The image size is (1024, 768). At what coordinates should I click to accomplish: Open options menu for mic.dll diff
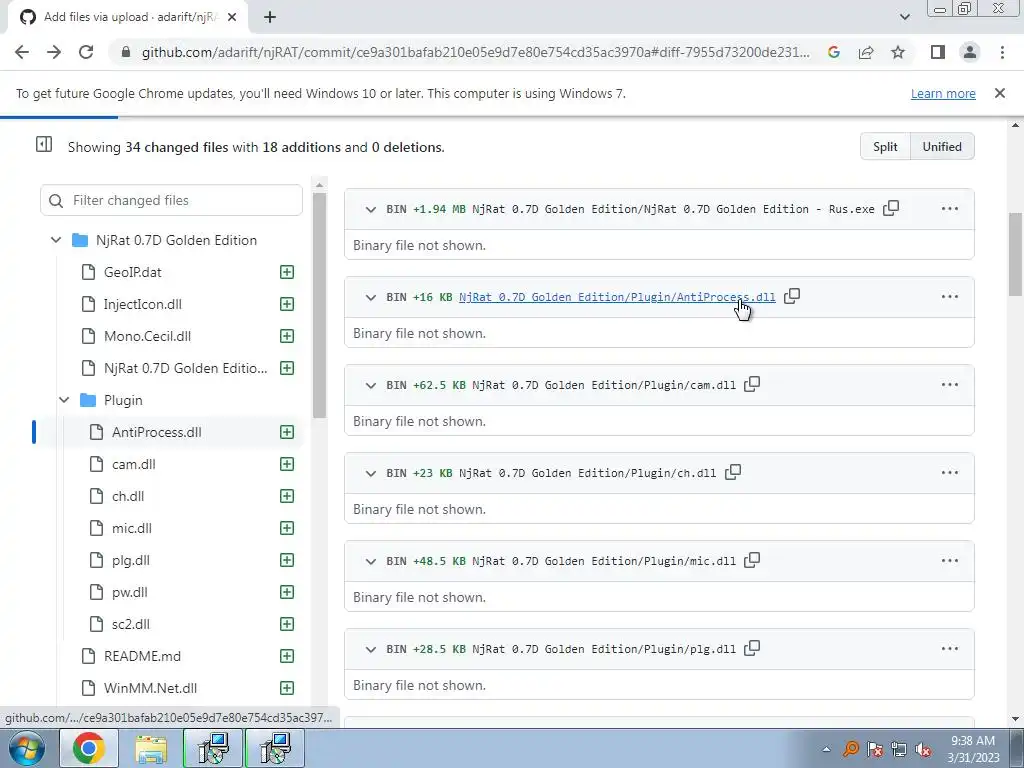pos(950,561)
